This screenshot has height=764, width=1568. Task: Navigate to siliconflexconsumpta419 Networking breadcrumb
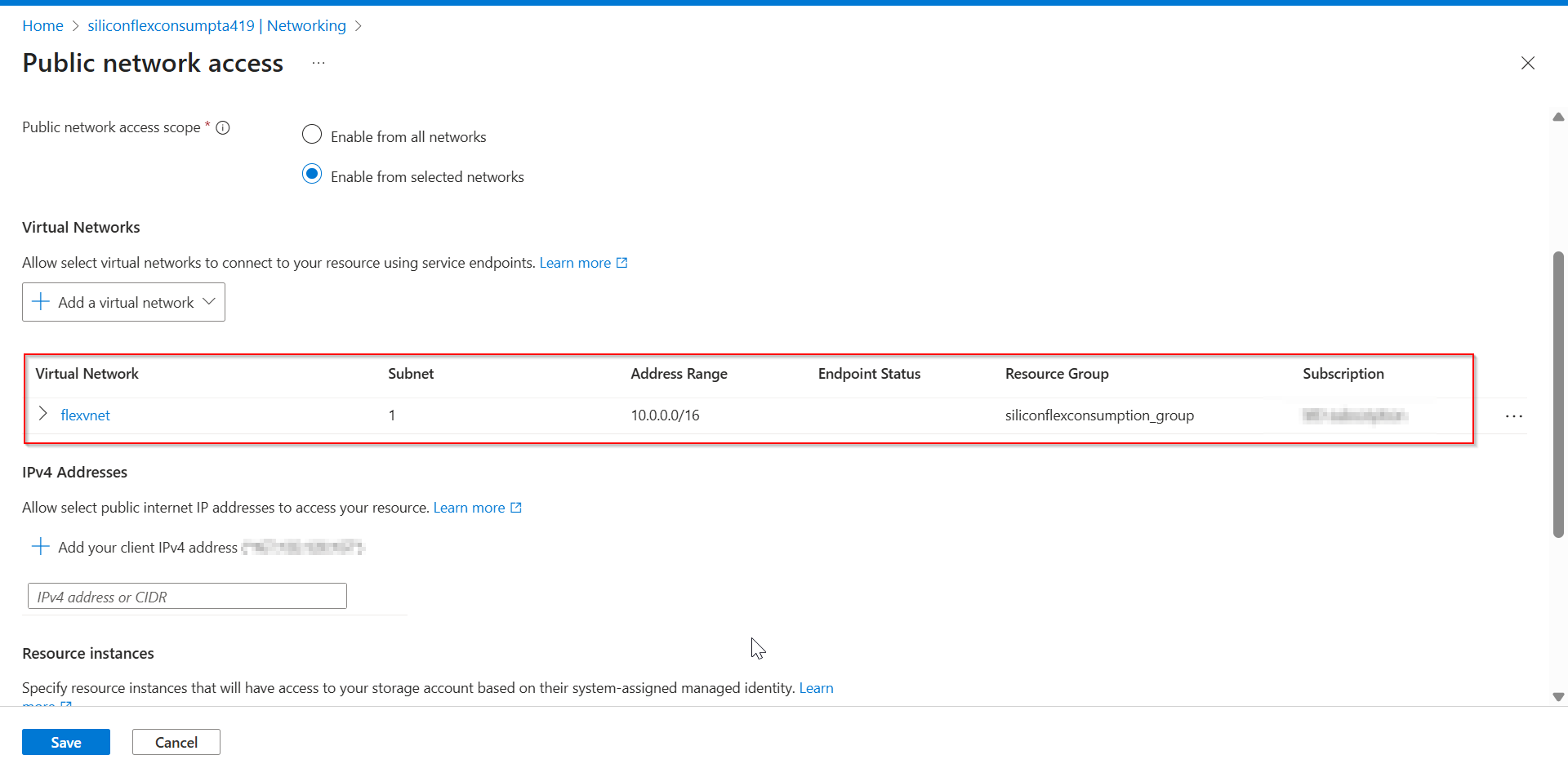click(x=216, y=25)
